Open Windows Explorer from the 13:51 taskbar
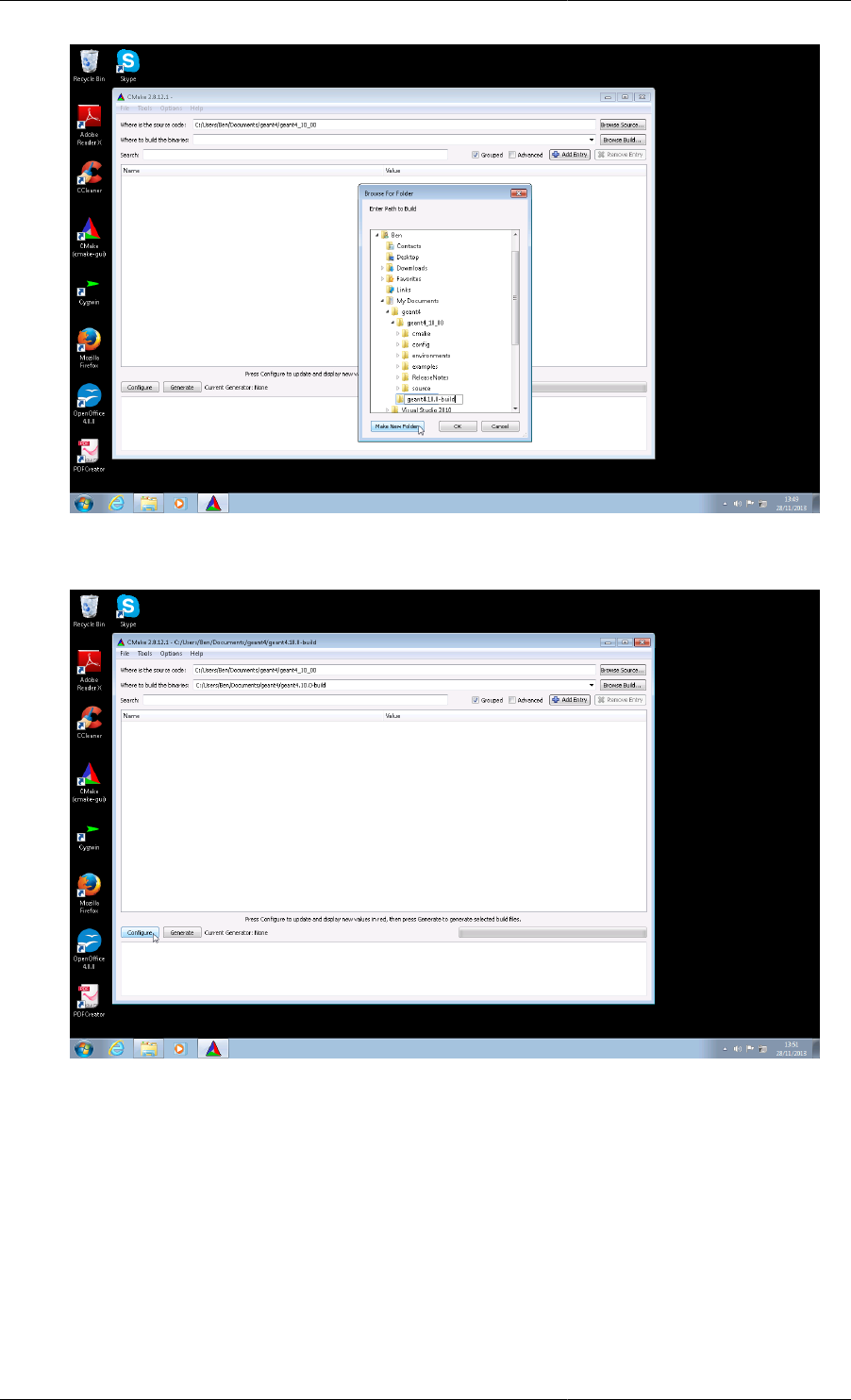The width and height of the screenshot is (851, 1400). click(x=148, y=1048)
